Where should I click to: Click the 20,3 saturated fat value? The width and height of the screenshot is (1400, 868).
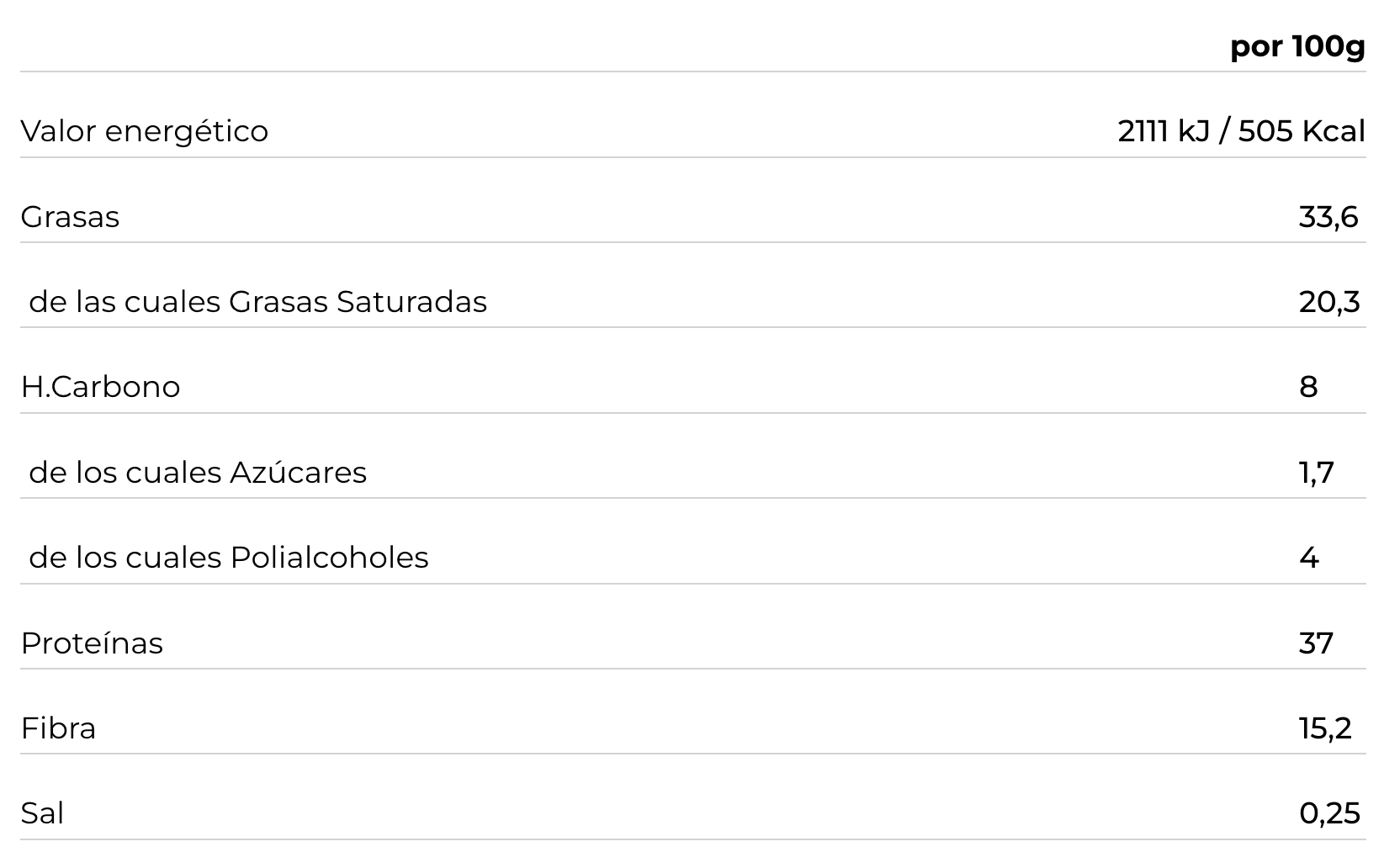click(x=1328, y=302)
